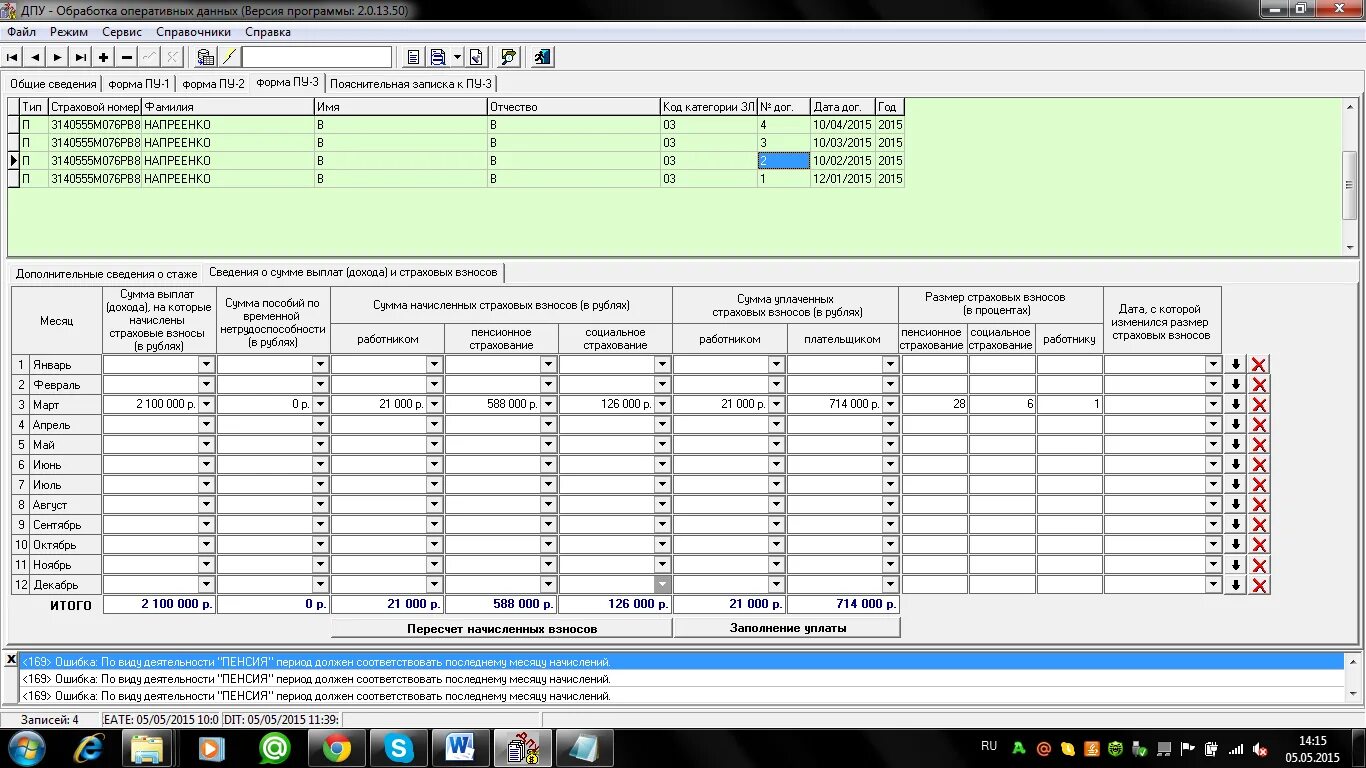The width and height of the screenshot is (1366, 768).
Task: Open the Файл menu
Action: (x=21, y=32)
